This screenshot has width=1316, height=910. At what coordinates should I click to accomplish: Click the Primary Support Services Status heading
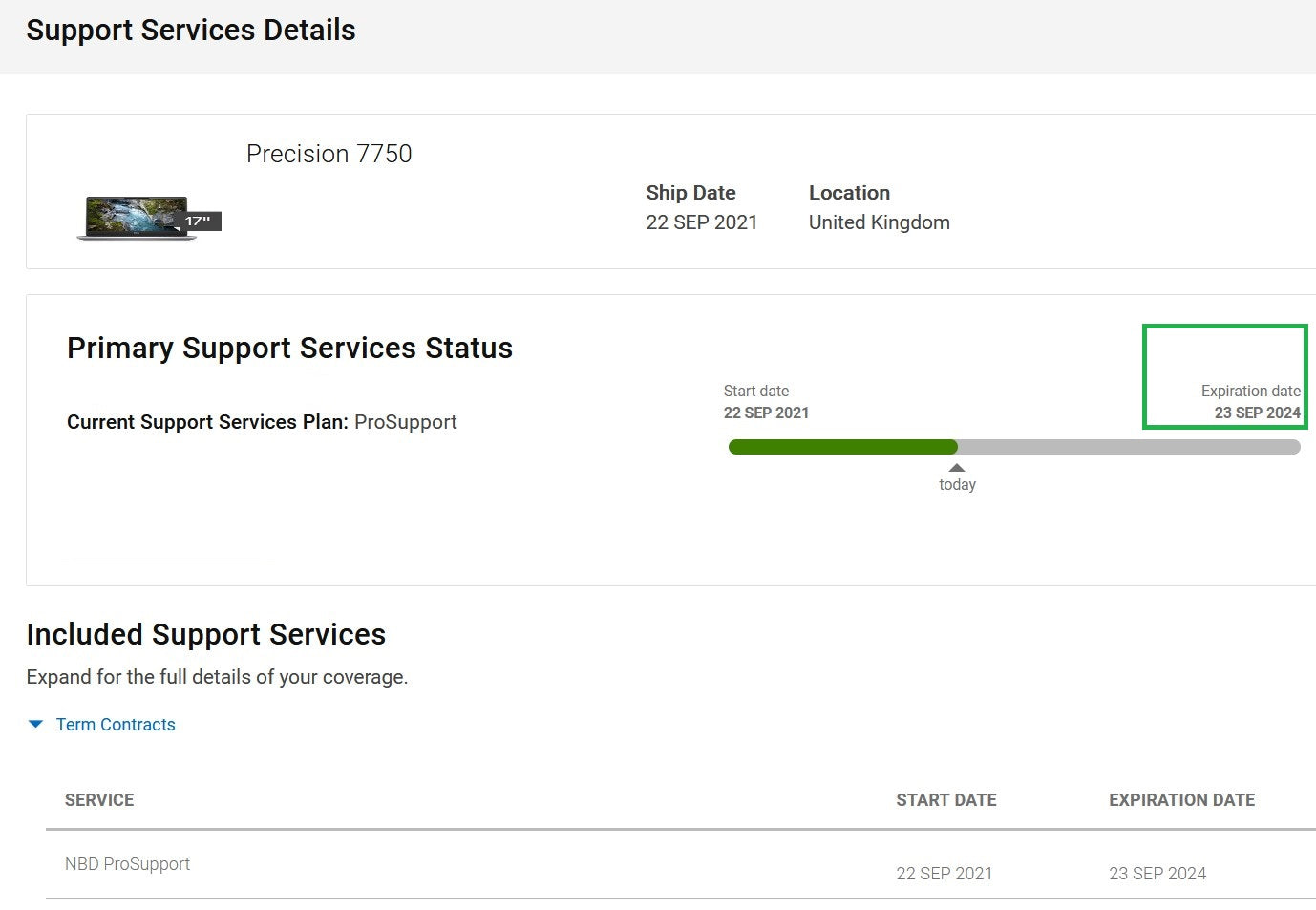(289, 349)
